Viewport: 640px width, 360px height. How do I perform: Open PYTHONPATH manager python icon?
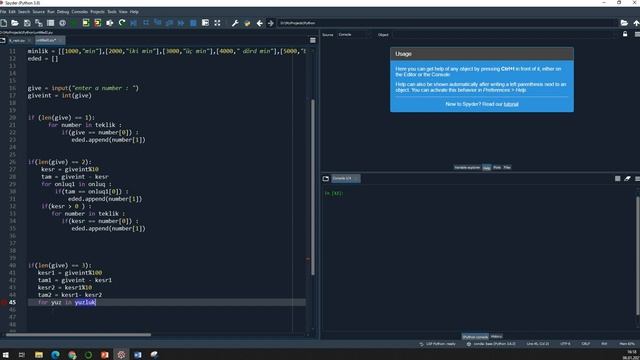pyautogui.click(x=247, y=23)
